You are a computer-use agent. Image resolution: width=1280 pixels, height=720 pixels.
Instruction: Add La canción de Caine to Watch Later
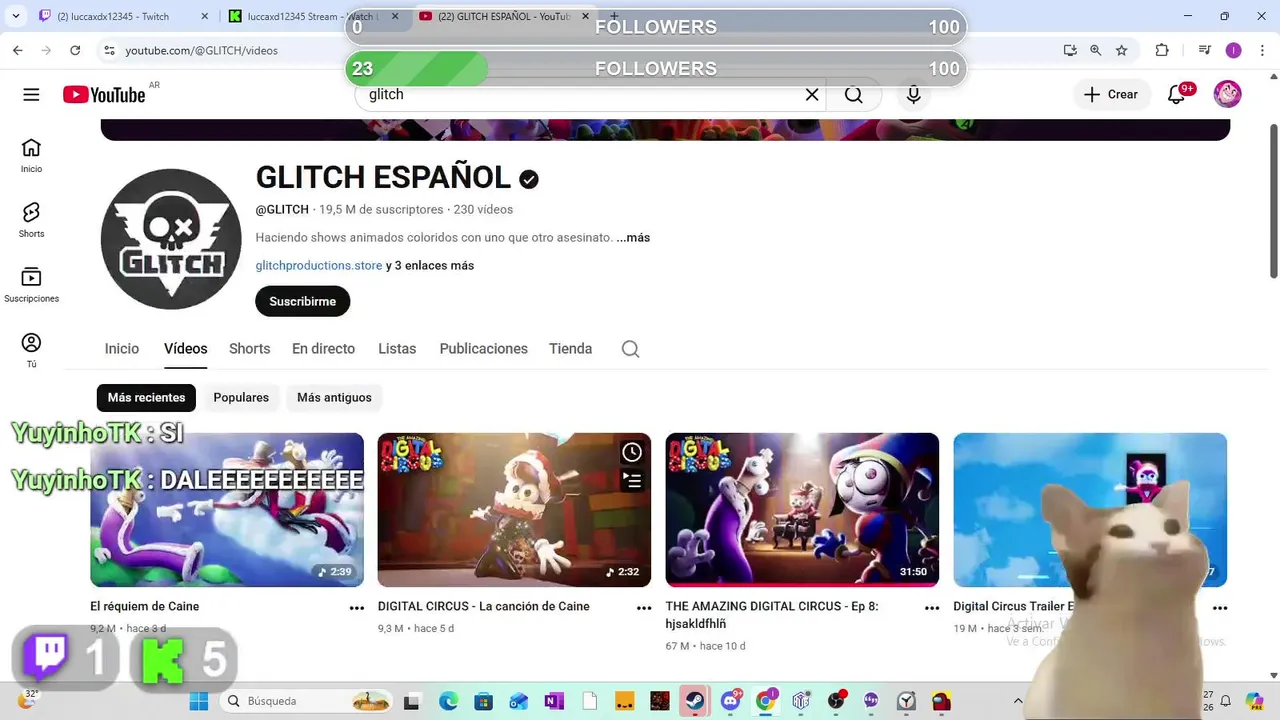point(632,452)
